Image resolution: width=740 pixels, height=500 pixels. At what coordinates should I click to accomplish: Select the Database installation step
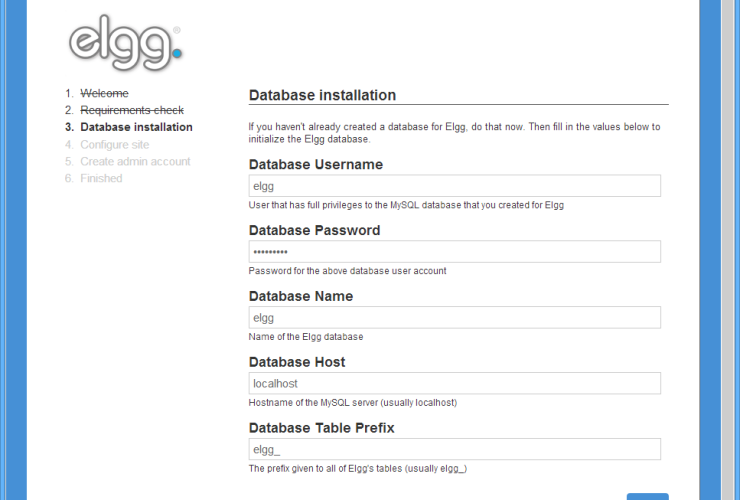[x=136, y=127]
